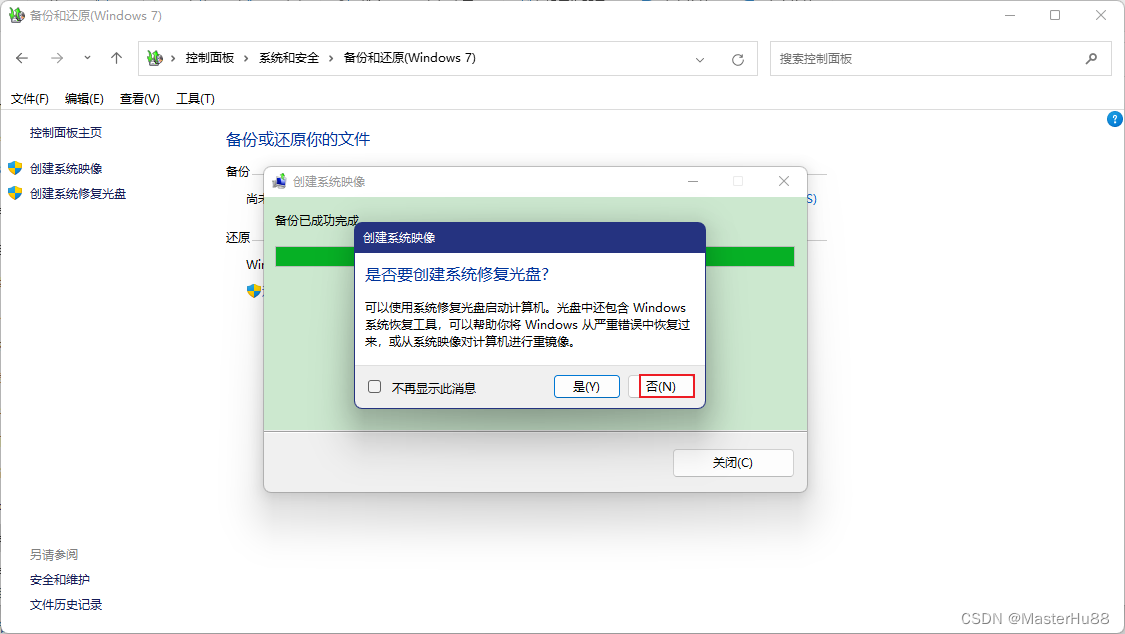Select 系统和安全 in the breadcrumb

pyautogui.click(x=288, y=58)
